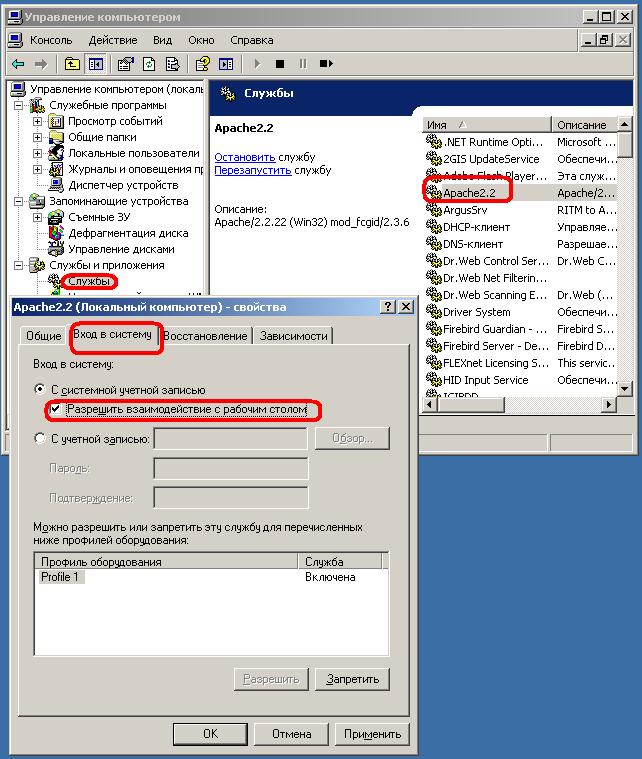Switch to the Общие tab
The height and width of the screenshot is (759, 642).
[x=44, y=335]
